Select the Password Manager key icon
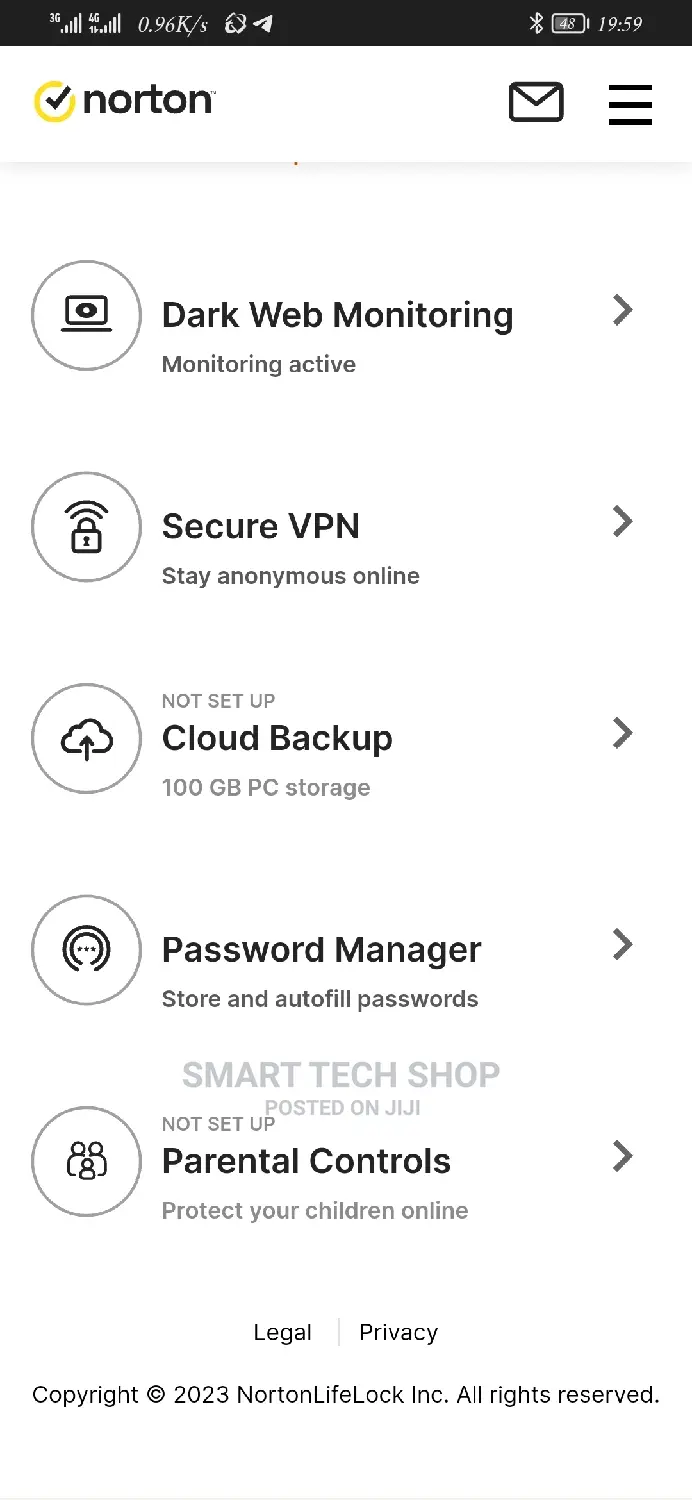Image resolution: width=692 pixels, height=1500 pixels. pos(86,950)
